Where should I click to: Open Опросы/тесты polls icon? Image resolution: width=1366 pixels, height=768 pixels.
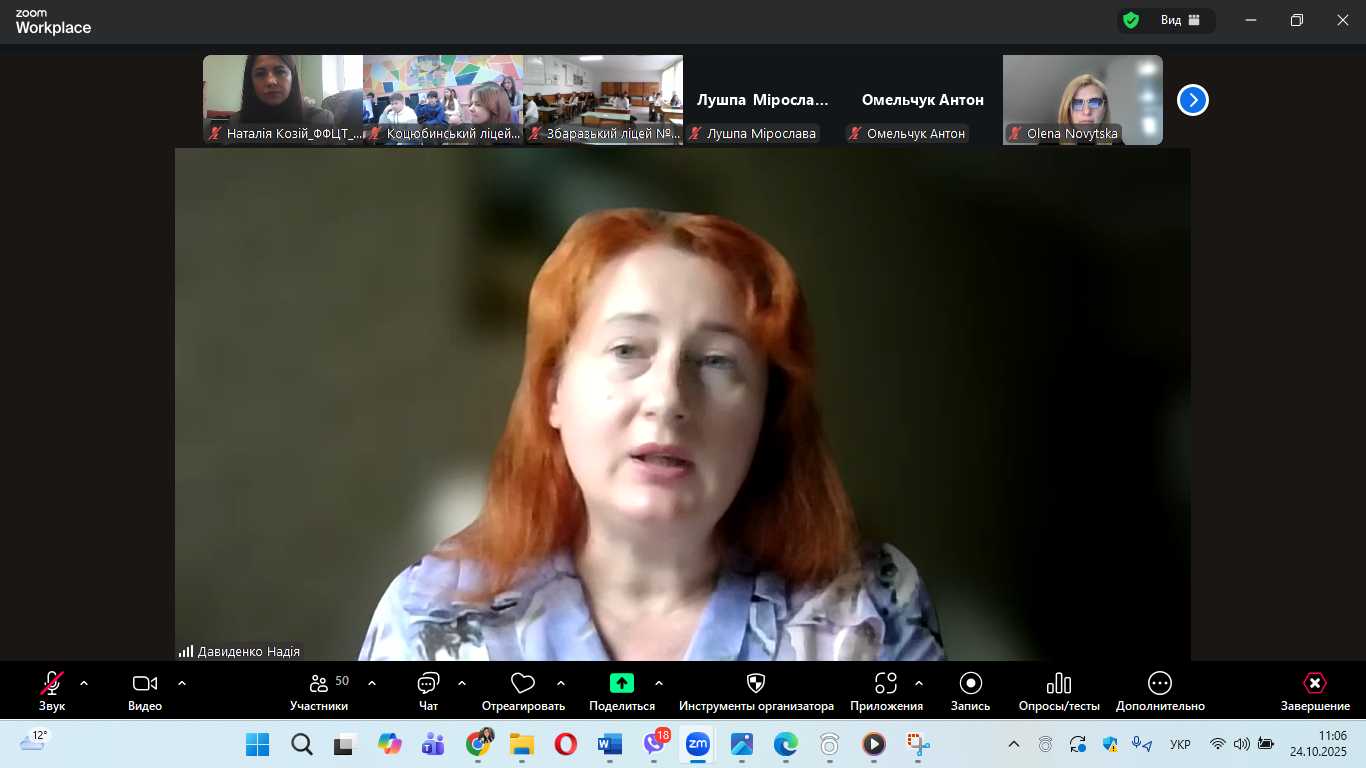[x=1059, y=683]
